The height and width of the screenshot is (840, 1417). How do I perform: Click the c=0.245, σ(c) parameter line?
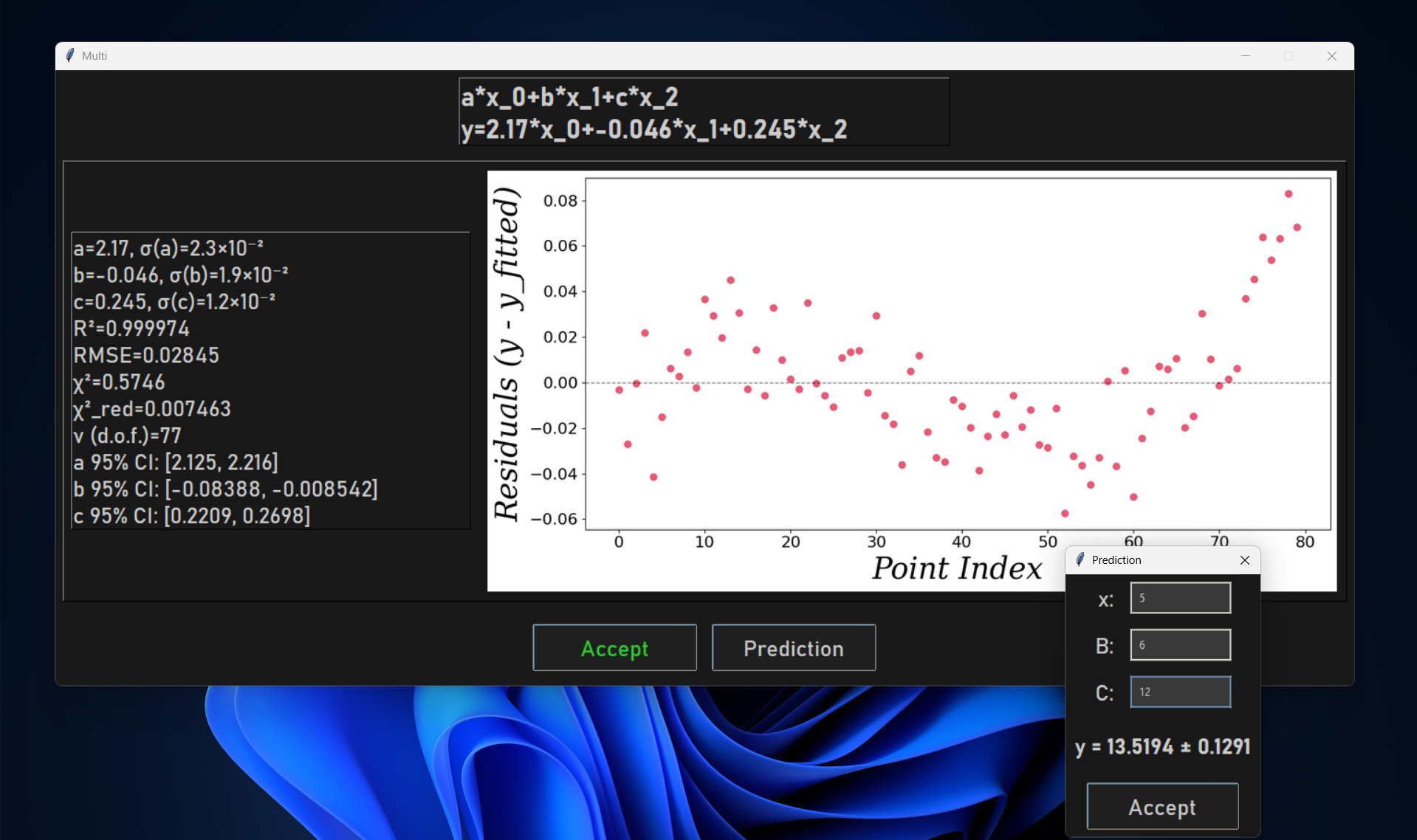point(174,301)
